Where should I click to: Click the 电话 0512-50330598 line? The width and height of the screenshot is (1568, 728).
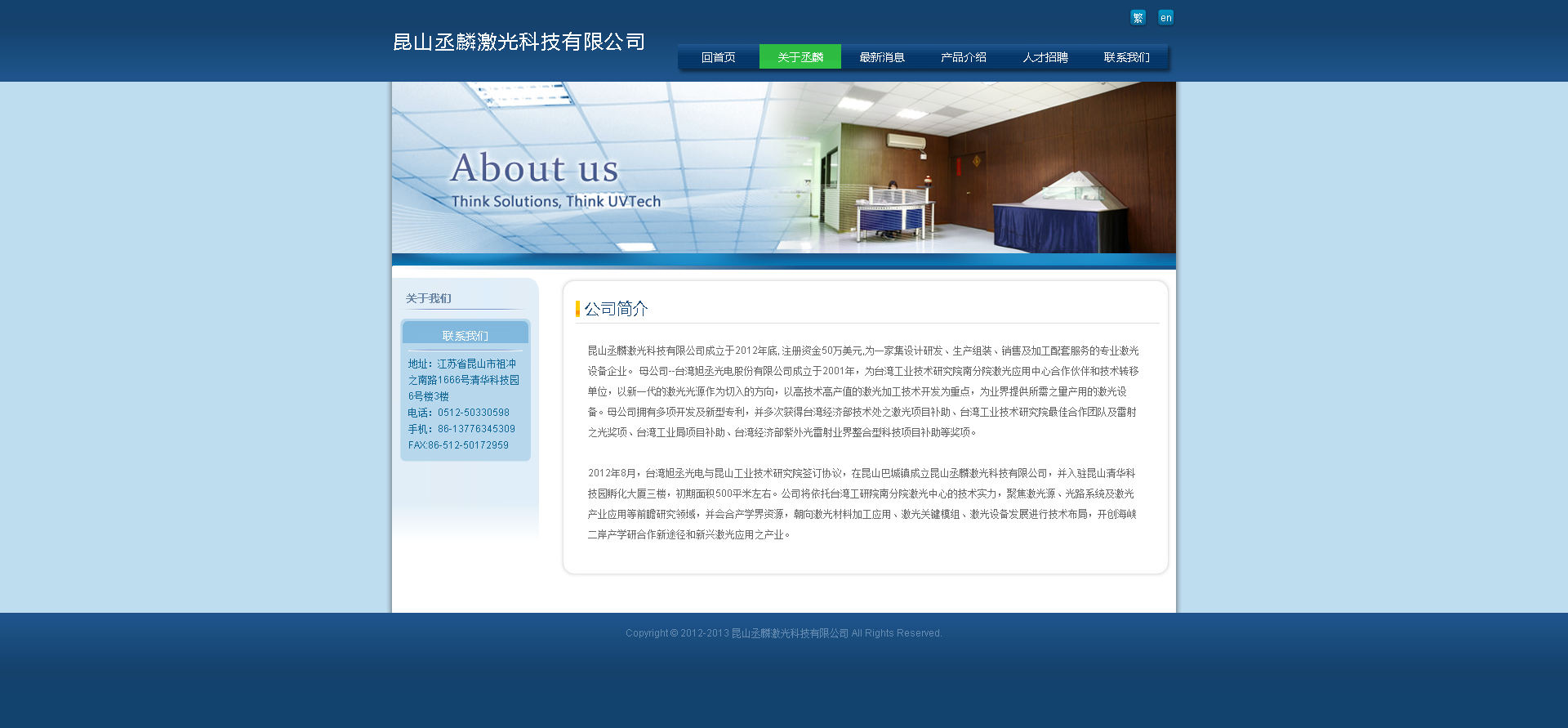(458, 413)
